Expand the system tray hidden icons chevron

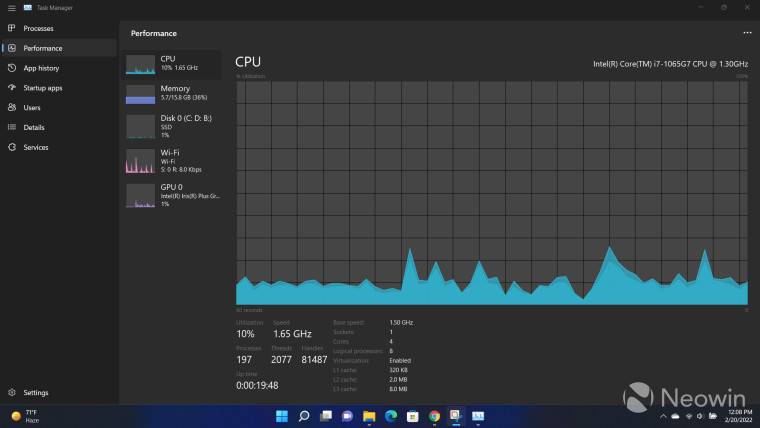coord(661,416)
